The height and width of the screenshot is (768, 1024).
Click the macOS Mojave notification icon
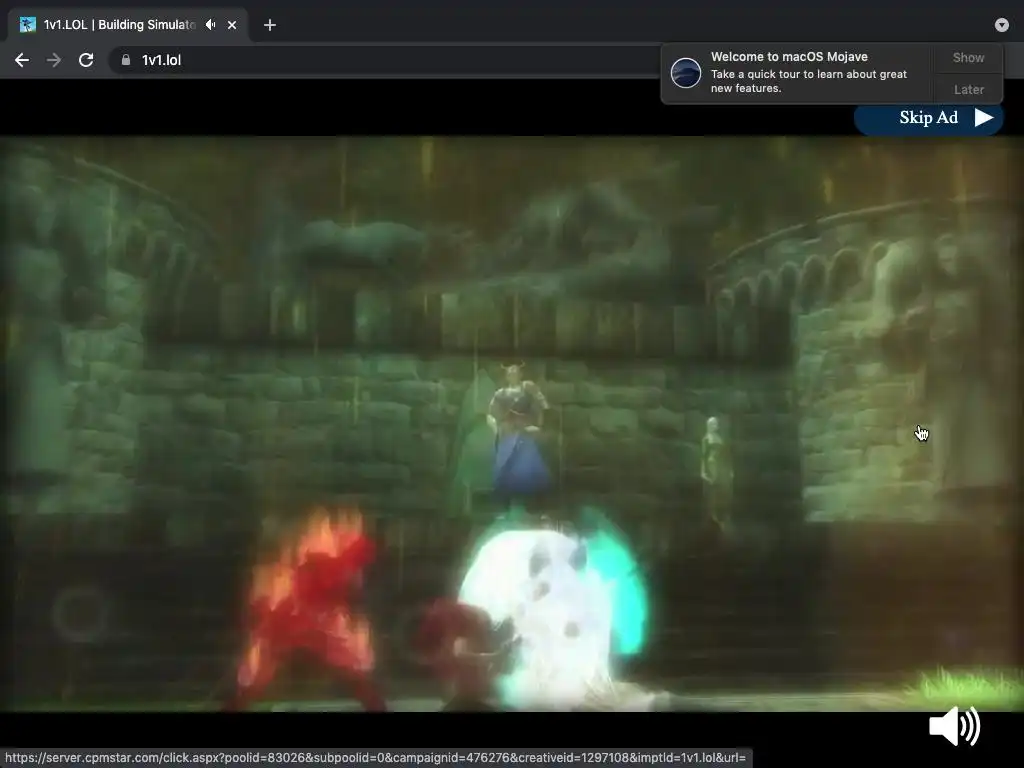click(686, 72)
